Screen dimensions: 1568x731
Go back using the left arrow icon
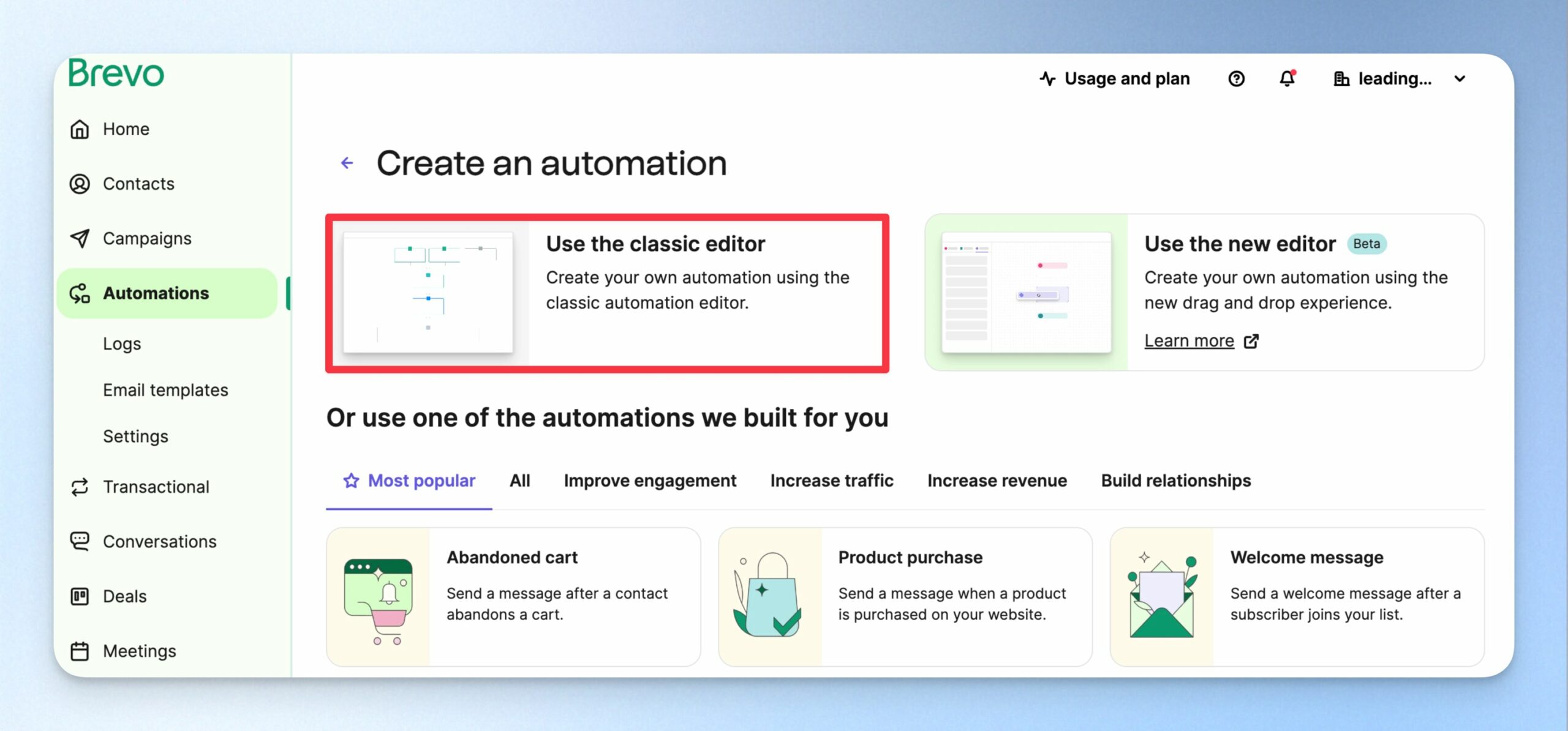click(x=347, y=163)
